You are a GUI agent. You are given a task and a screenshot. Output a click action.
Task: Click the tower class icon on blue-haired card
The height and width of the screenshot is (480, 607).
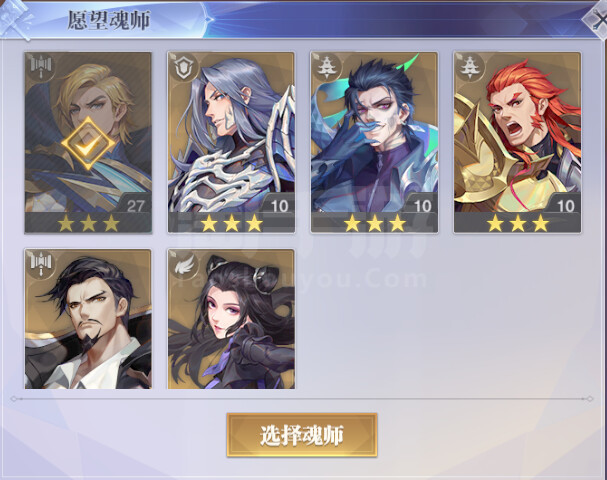(327, 67)
